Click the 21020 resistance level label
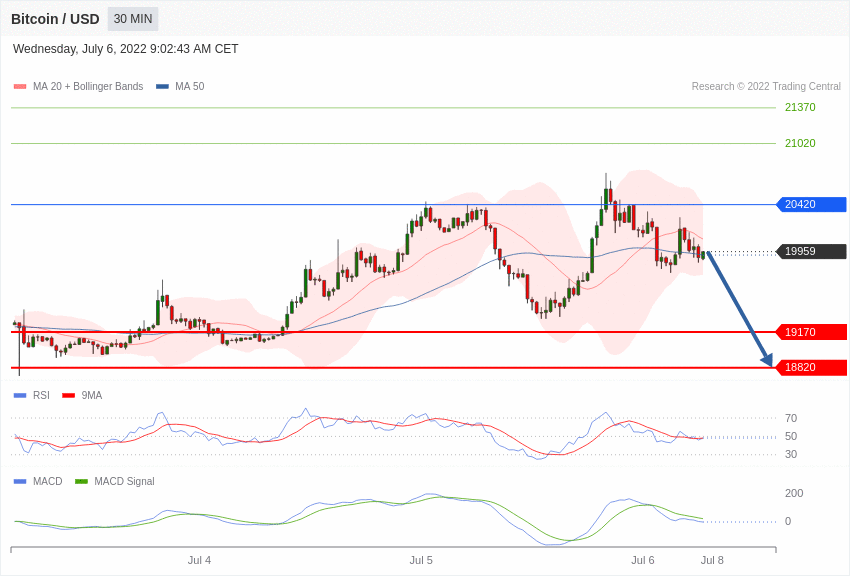 800,143
